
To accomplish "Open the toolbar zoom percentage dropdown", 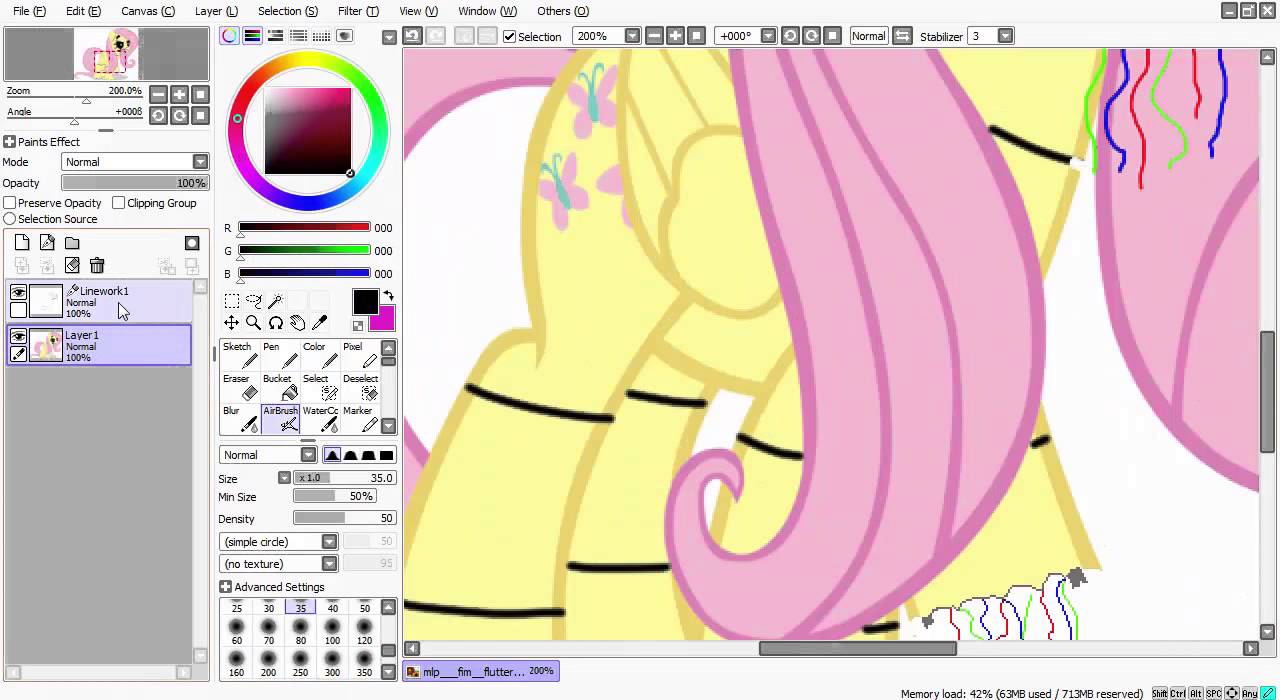I will (632, 36).
